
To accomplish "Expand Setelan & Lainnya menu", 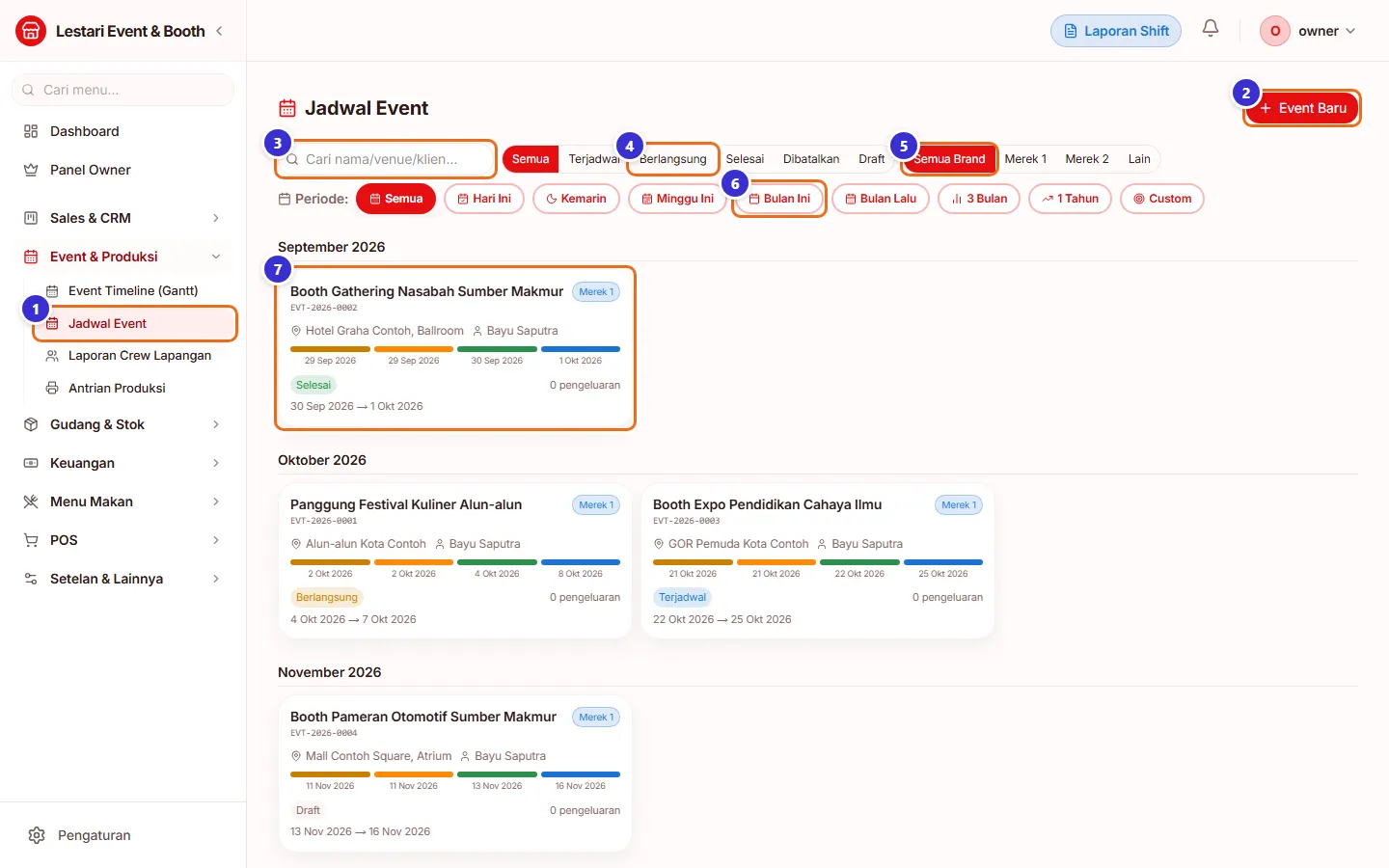I will (123, 579).
